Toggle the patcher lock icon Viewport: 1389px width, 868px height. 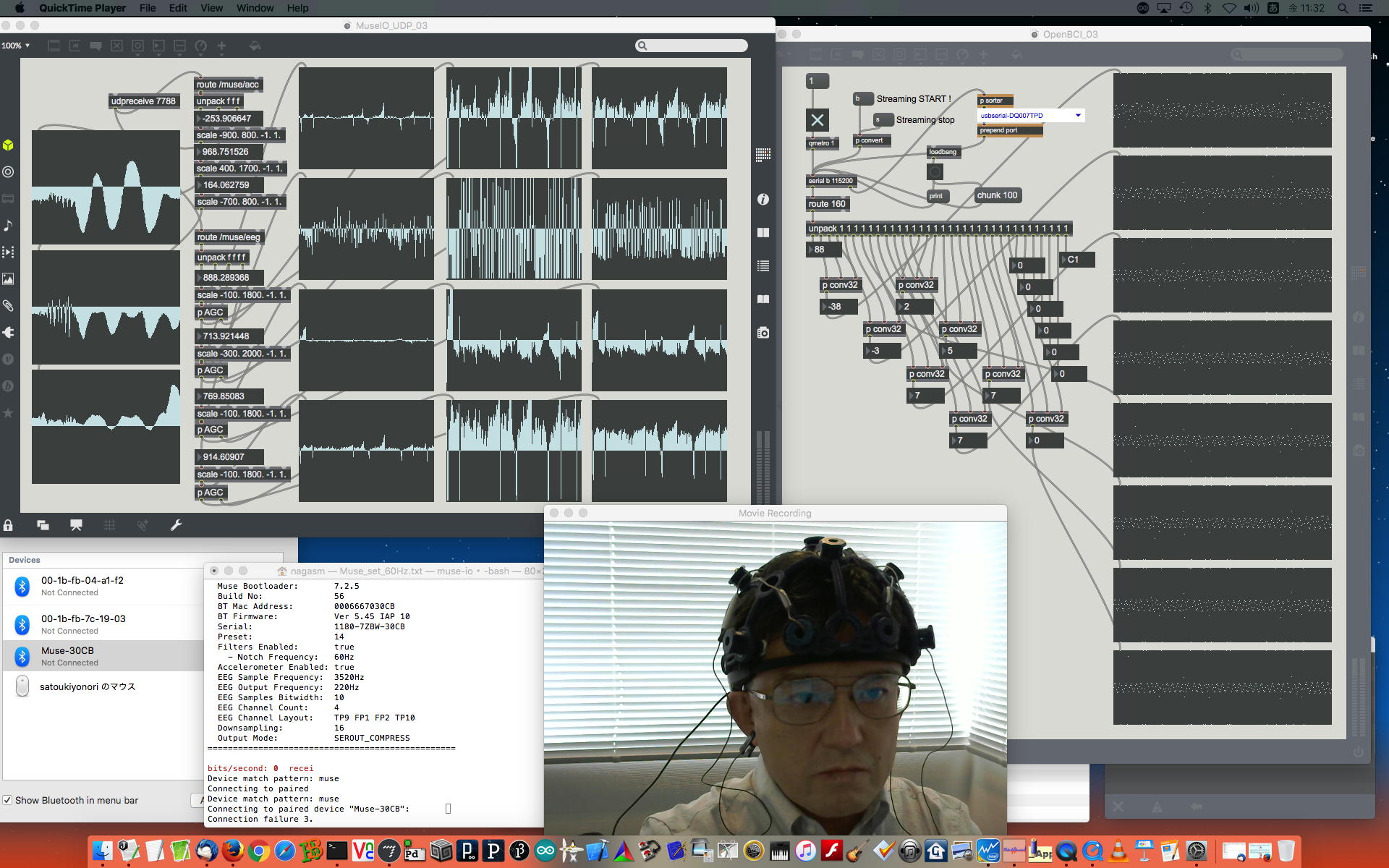(x=8, y=525)
